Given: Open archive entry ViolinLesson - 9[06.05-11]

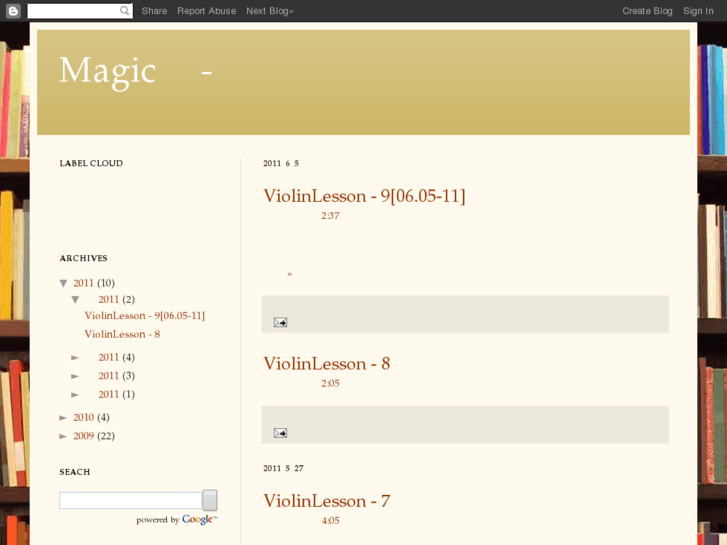Looking at the screenshot, I should (x=145, y=315).
